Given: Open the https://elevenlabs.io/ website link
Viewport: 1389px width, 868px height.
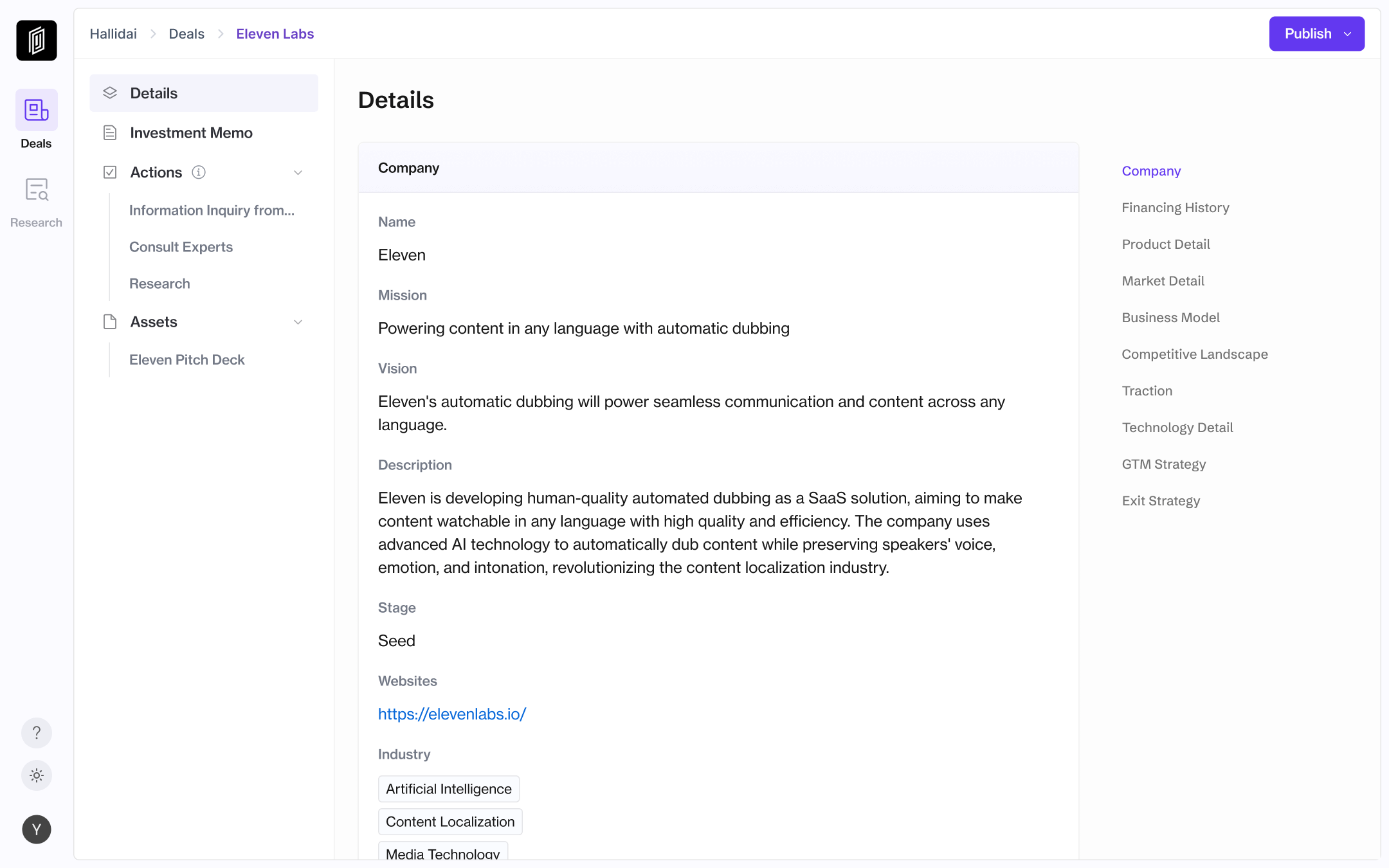Looking at the screenshot, I should click(452, 714).
